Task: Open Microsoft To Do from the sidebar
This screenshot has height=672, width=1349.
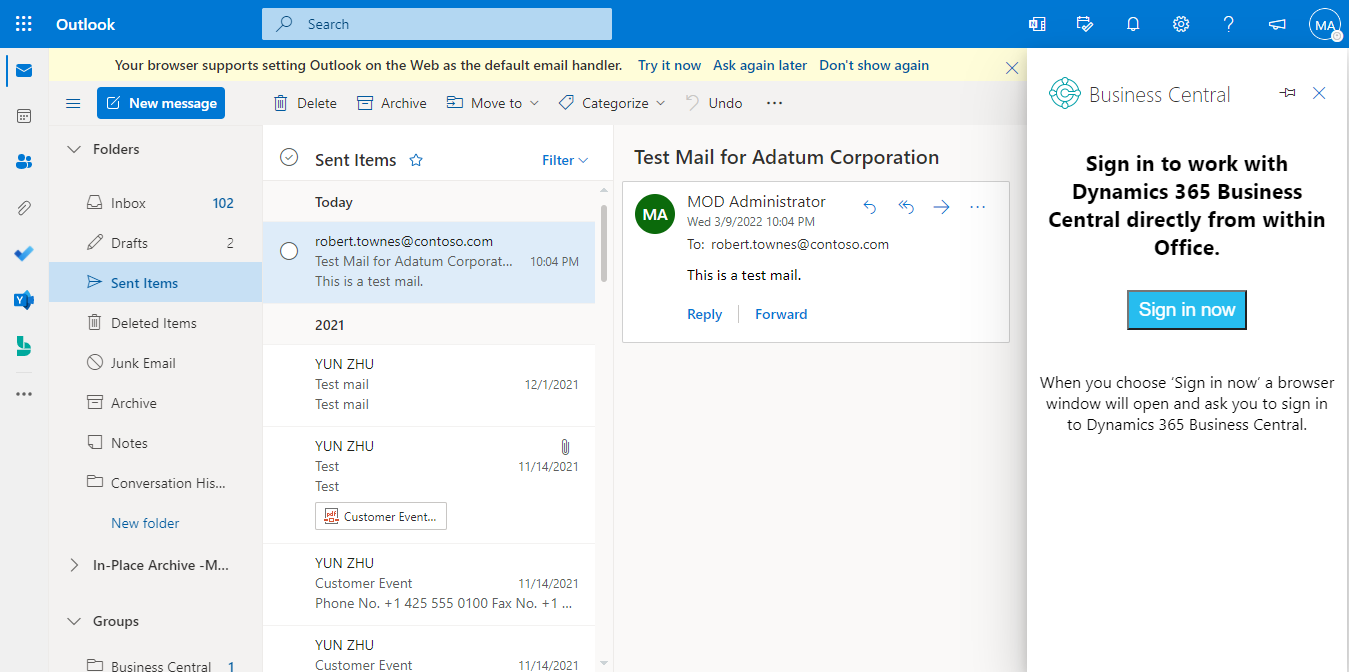Action: pyautogui.click(x=24, y=253)
